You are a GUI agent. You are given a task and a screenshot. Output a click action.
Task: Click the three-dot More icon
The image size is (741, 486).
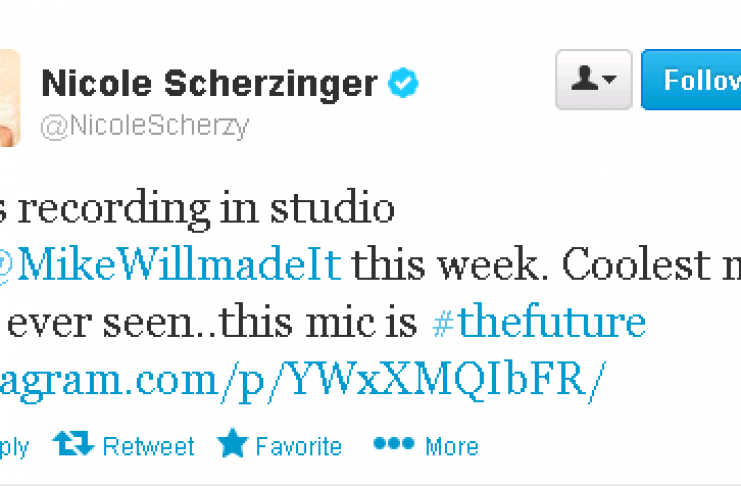pos(393,444)
